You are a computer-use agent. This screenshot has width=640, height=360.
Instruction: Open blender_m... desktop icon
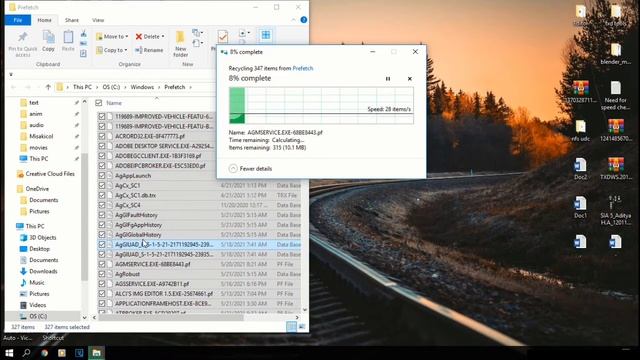point(616,53)
